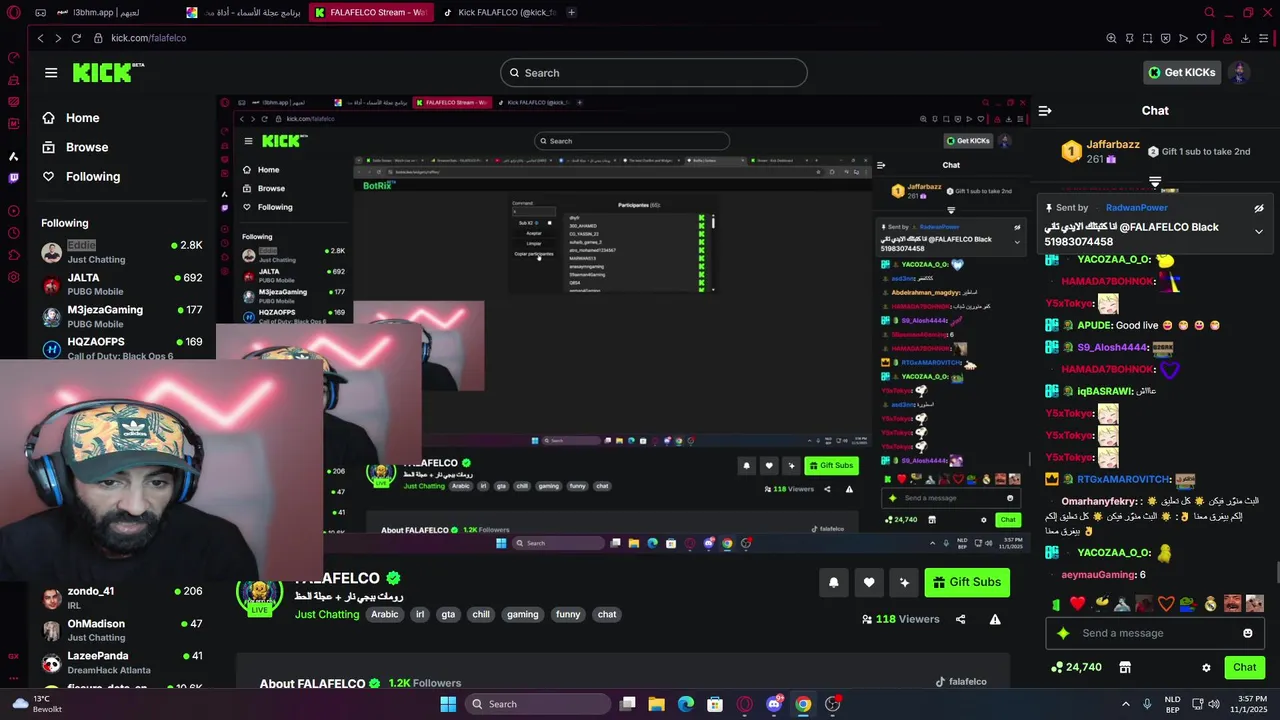Screen dimensions: 1280x720
Task: Open OBS Studio from taskbar
Action: [832, 704]
